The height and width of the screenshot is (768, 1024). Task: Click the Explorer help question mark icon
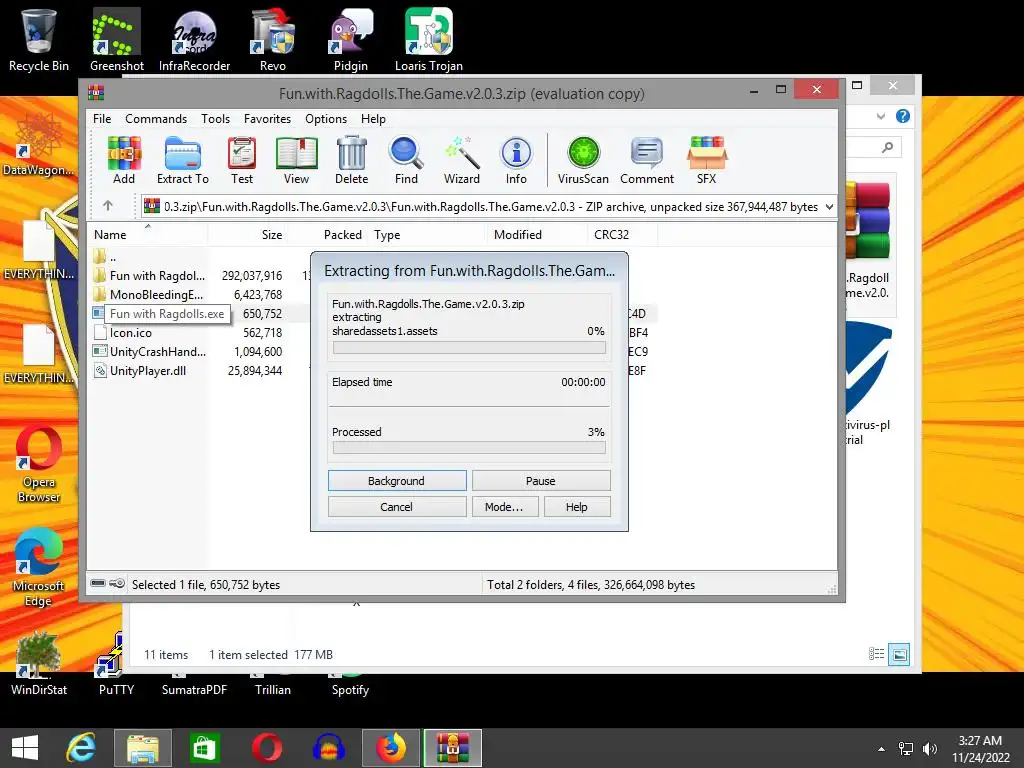click(903, 116)
